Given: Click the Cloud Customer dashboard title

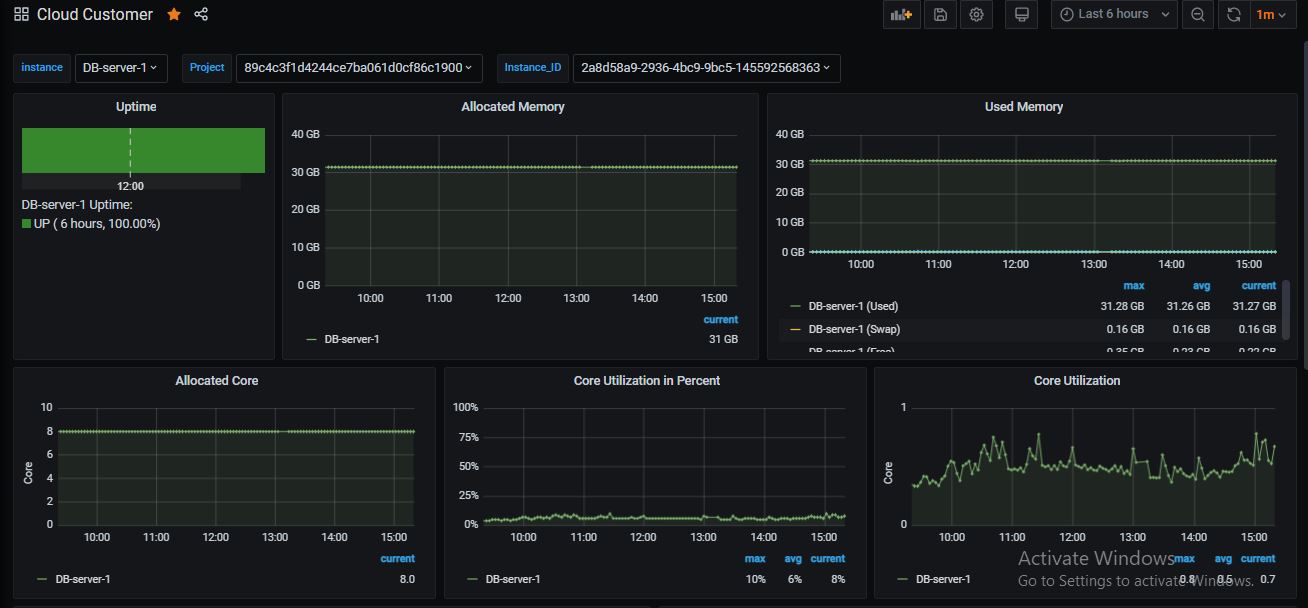Looking at the screenshot, I should click(x=95, y=14).
